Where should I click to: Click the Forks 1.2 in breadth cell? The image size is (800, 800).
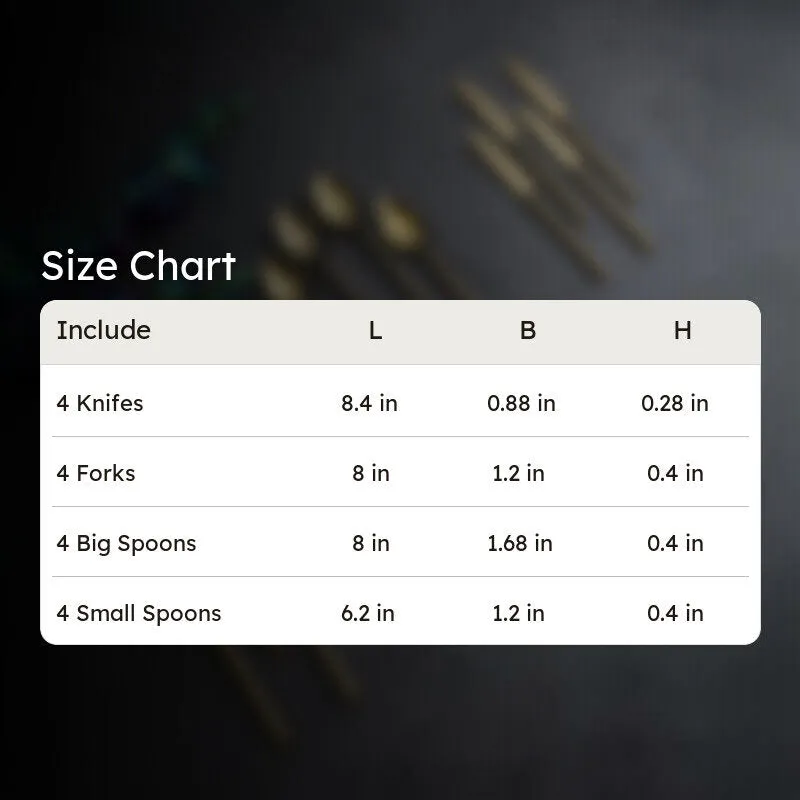tap(518, 473)
